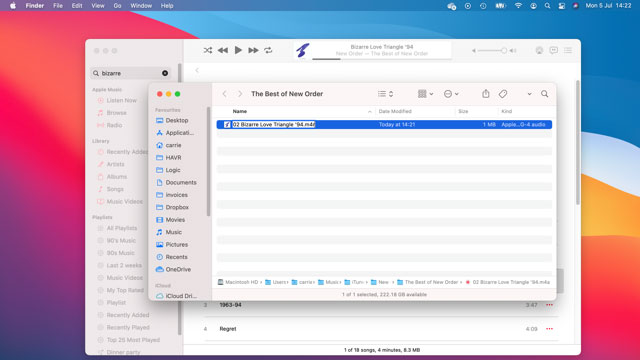Screen dimensions: 640x360
Task: Edit tags for the selected file
Action: (503, 94)
